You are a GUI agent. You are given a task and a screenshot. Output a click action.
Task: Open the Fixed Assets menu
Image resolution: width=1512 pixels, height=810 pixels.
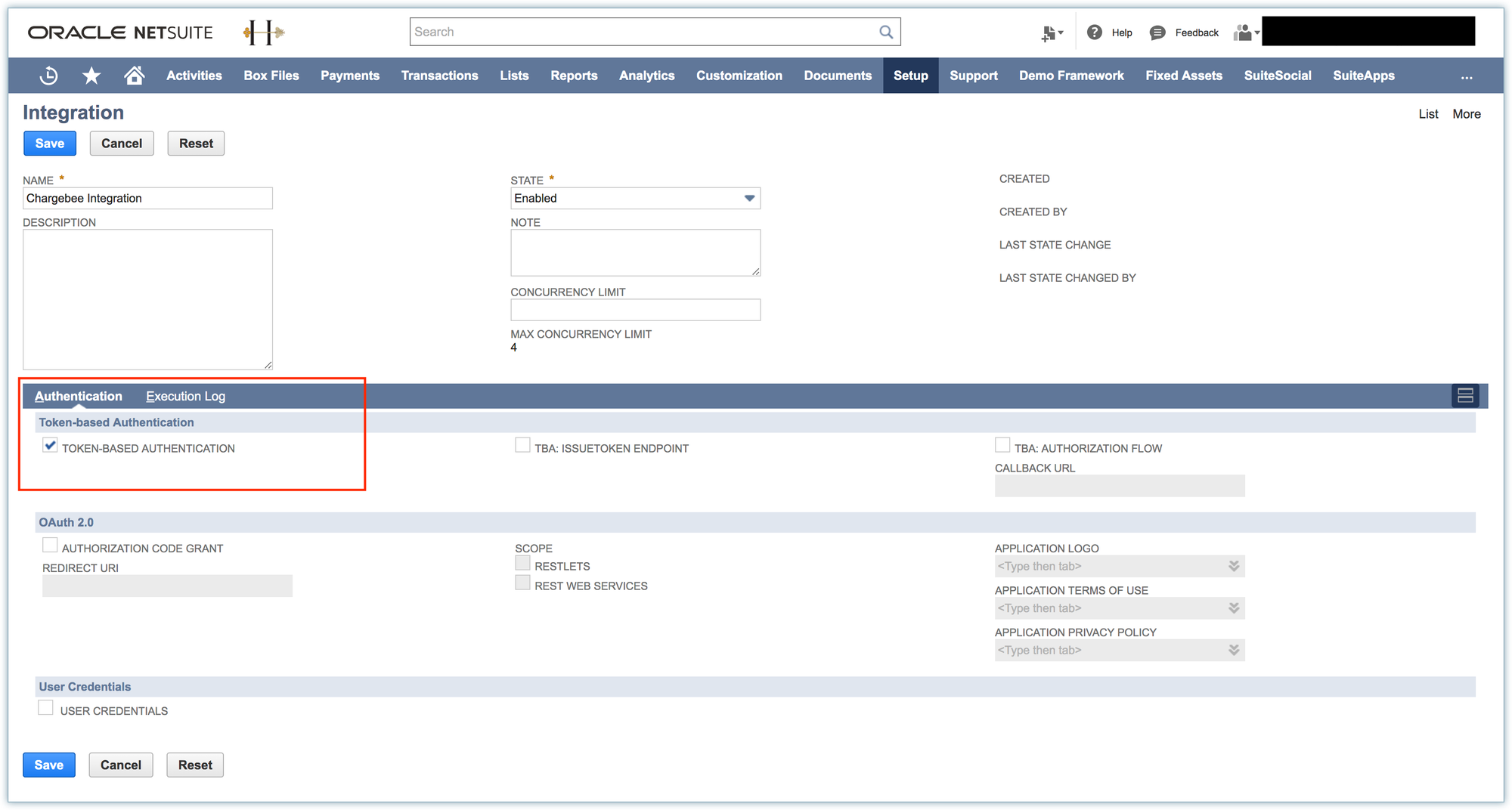pos(1184,76)
